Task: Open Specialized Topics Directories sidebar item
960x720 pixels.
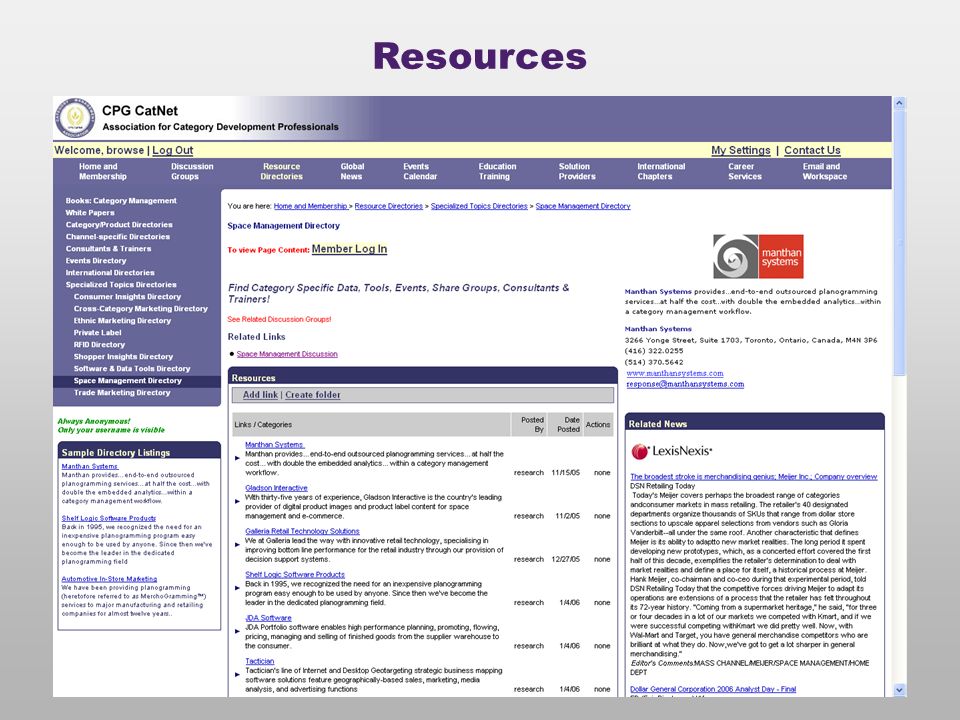Action: pyautogui.click(x=121, y=285)
